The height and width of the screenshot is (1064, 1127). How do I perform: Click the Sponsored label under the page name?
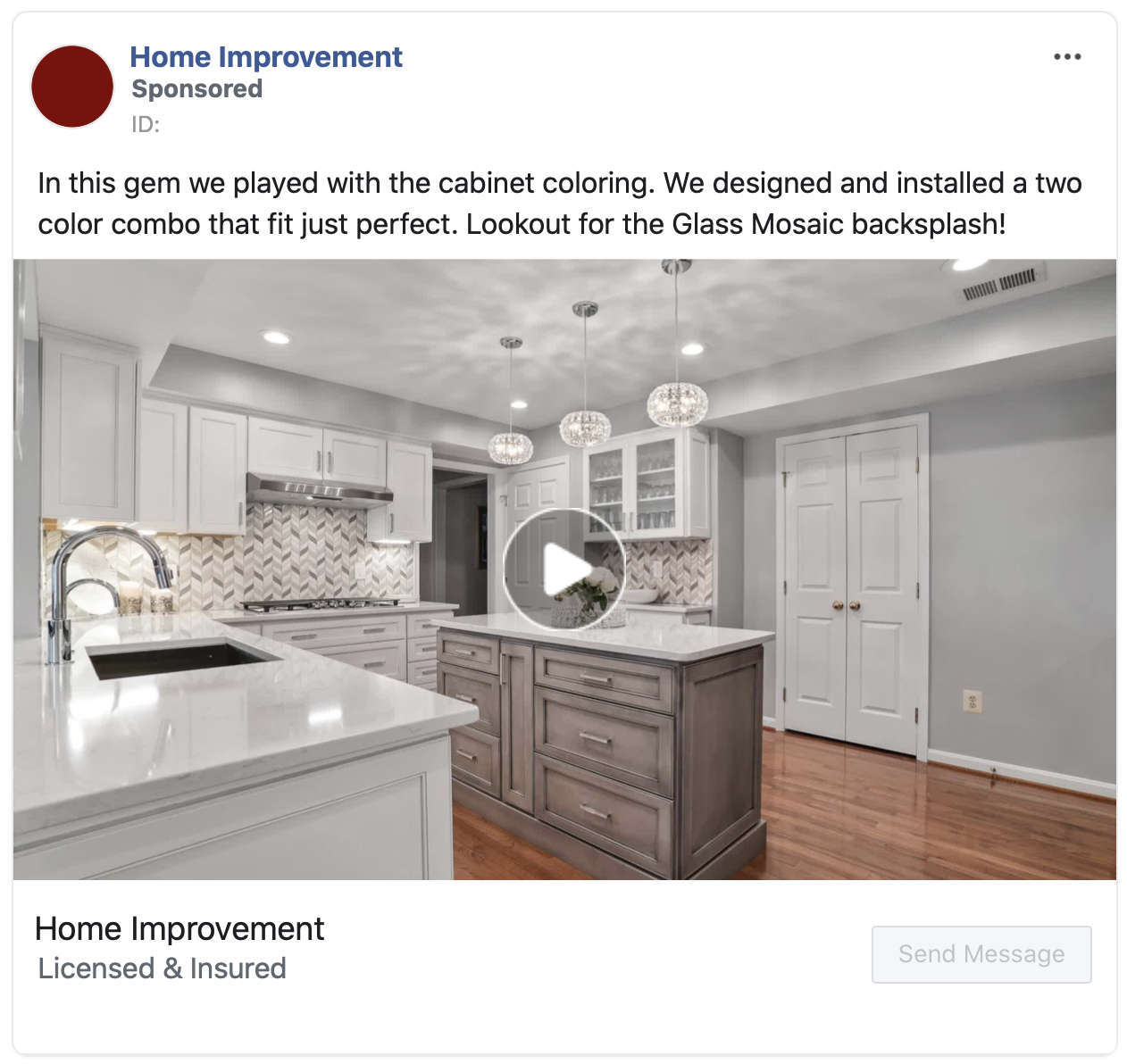196,89
